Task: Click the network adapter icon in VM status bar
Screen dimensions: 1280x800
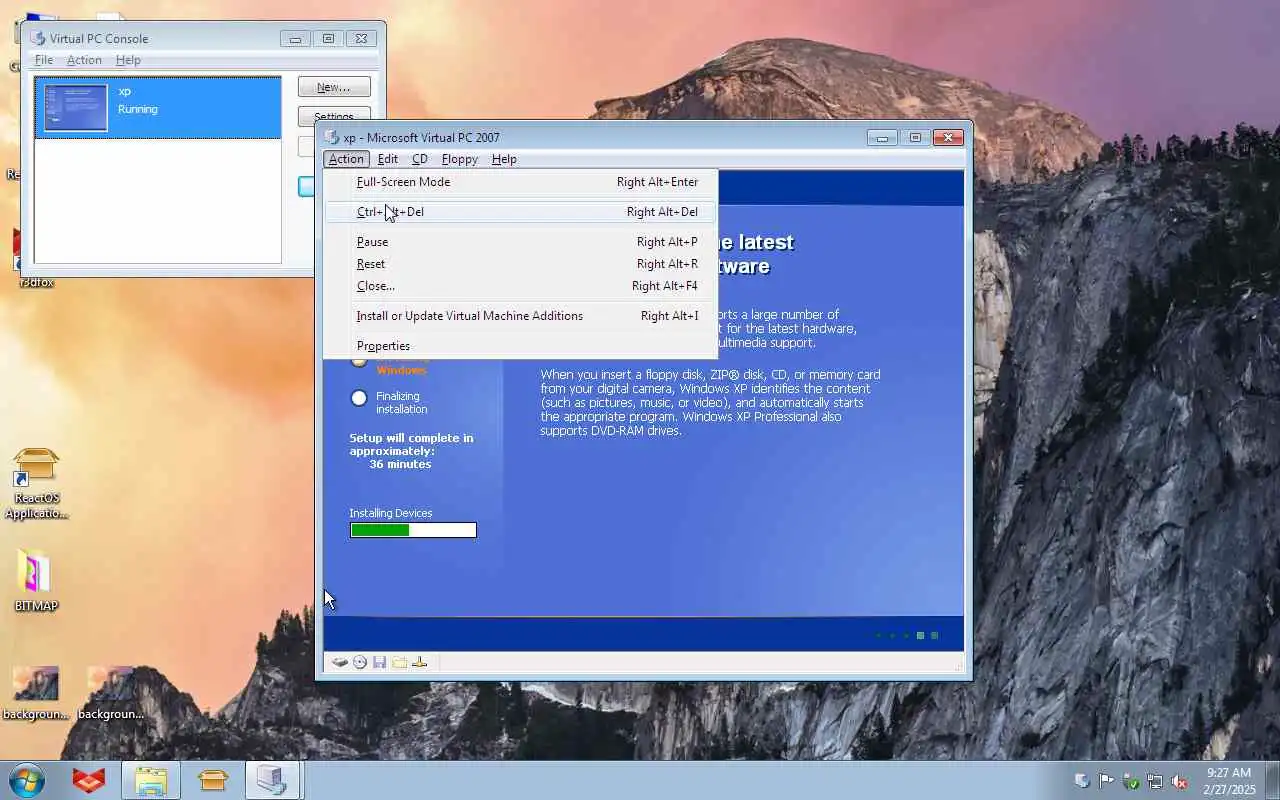Action: (419, 662)
